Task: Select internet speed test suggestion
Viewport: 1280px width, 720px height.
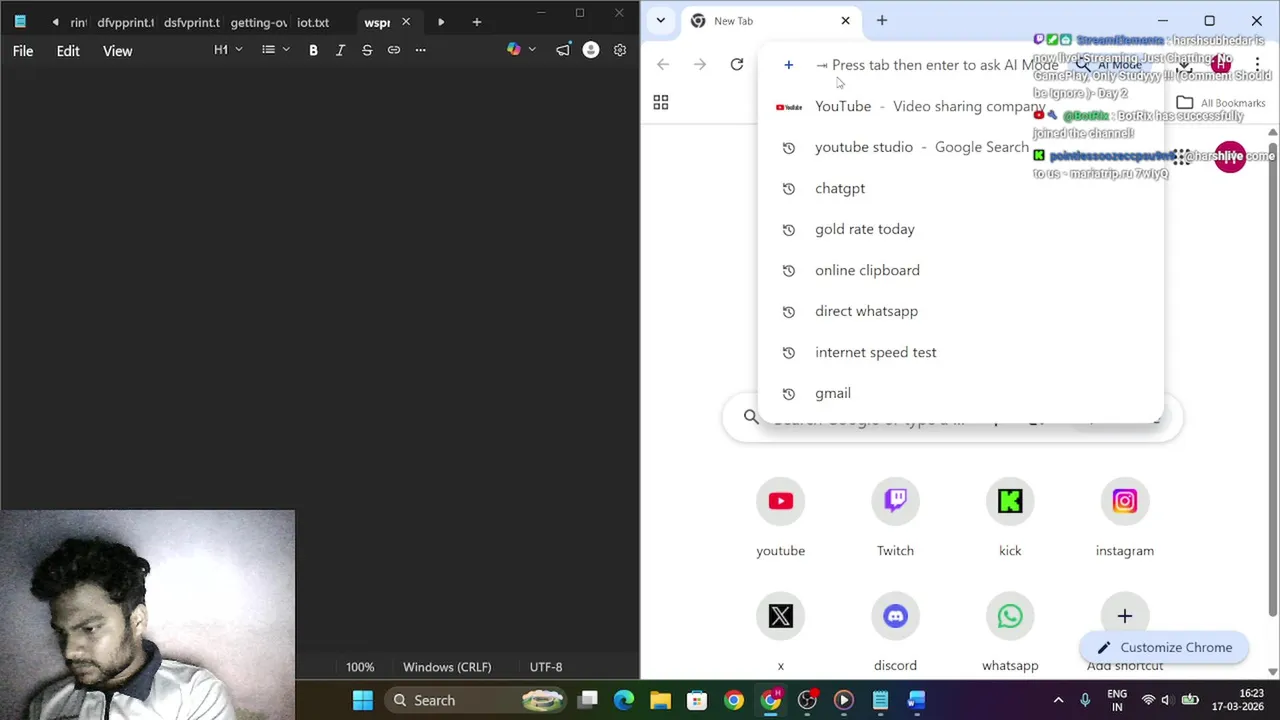Action: coord(960,352)
